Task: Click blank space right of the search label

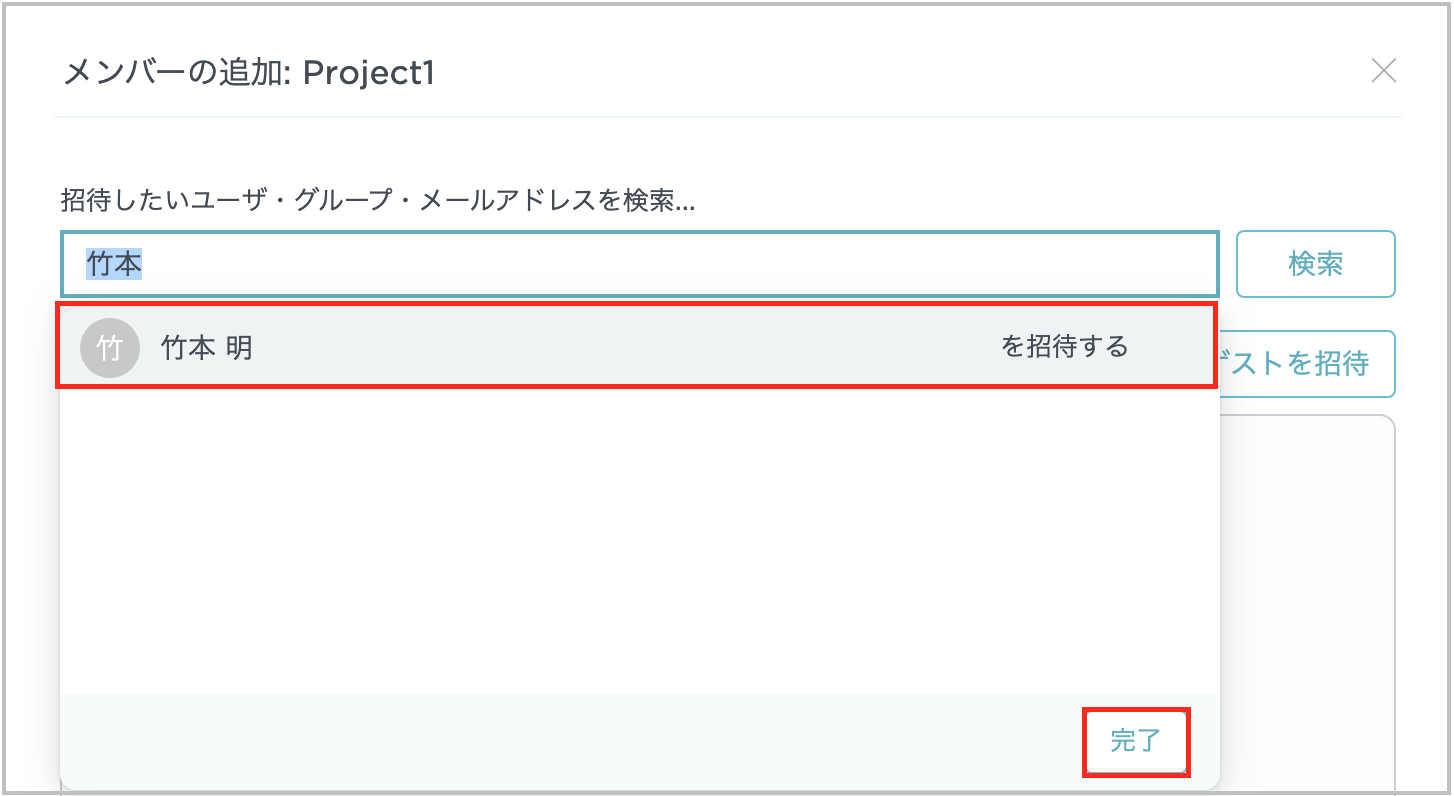Action: pyautogui.click(x=1000, y=201)
